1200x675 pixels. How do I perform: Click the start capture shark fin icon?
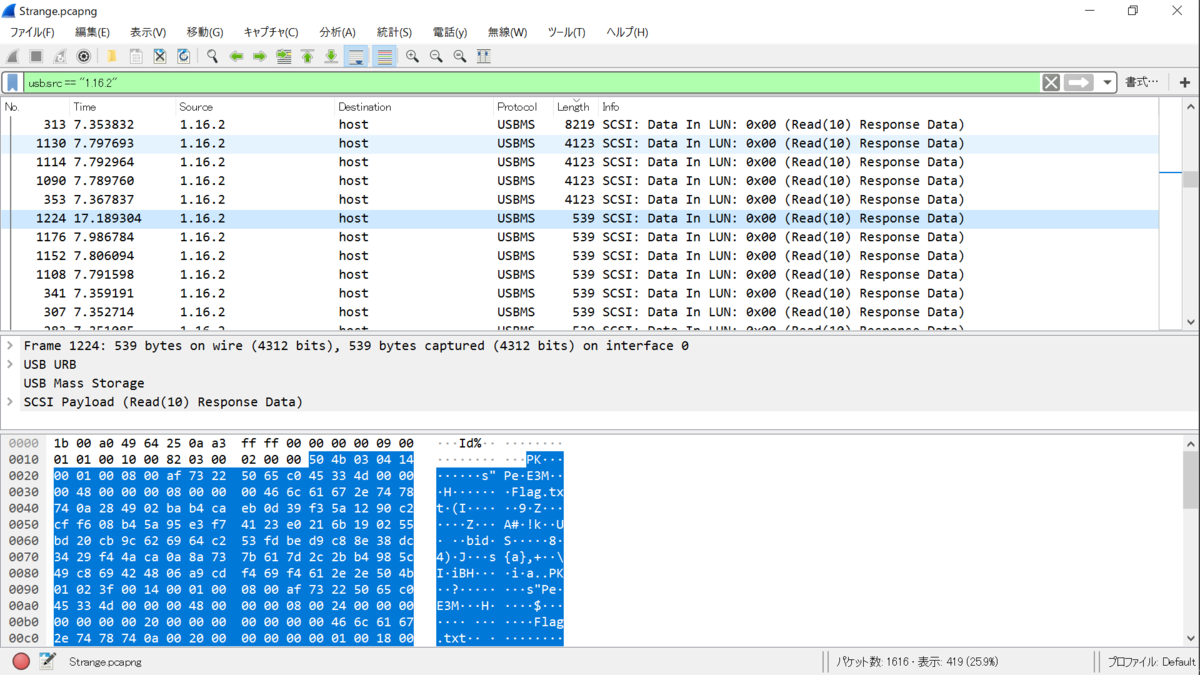tap(13, 57)
